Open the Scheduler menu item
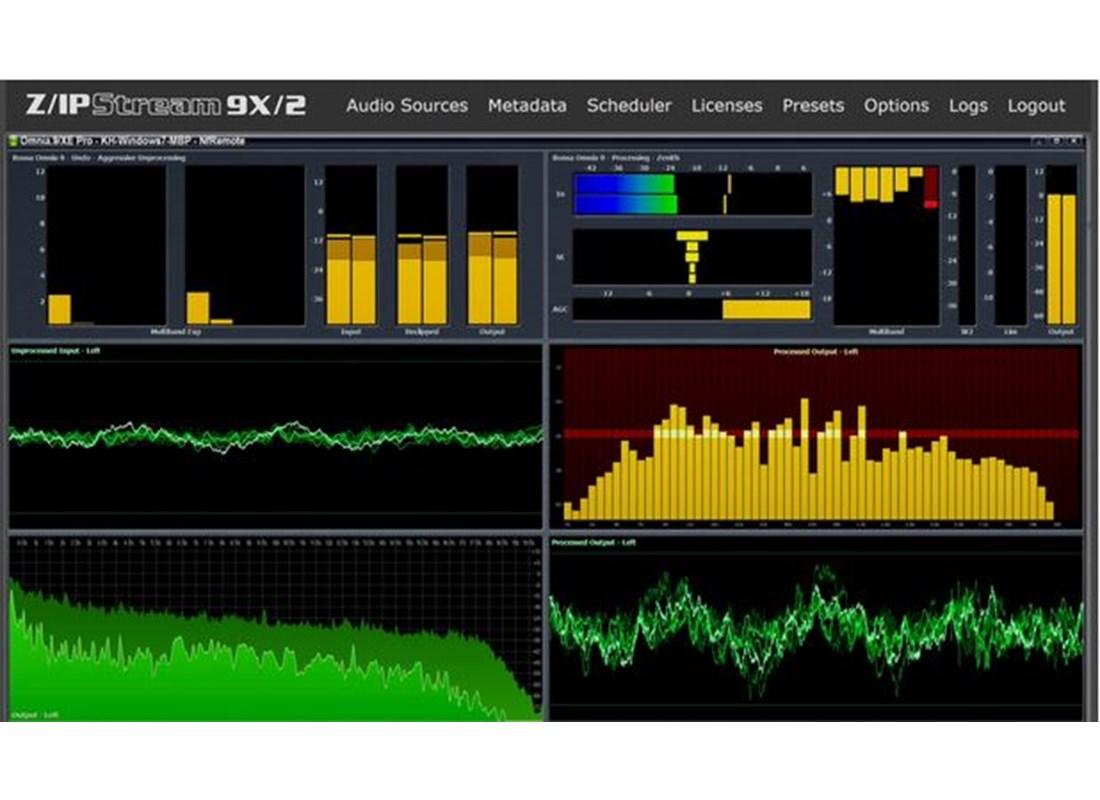 pyautogui.click(x=629, y=106)
